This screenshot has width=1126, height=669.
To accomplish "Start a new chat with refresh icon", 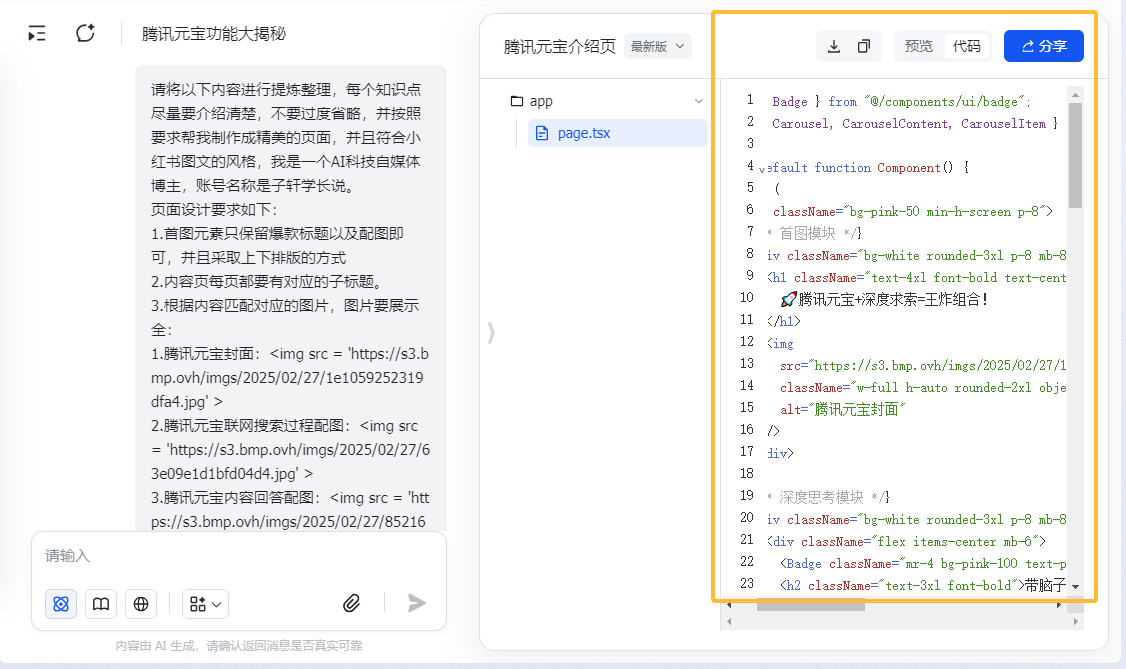I will click(x=85, y=33).
